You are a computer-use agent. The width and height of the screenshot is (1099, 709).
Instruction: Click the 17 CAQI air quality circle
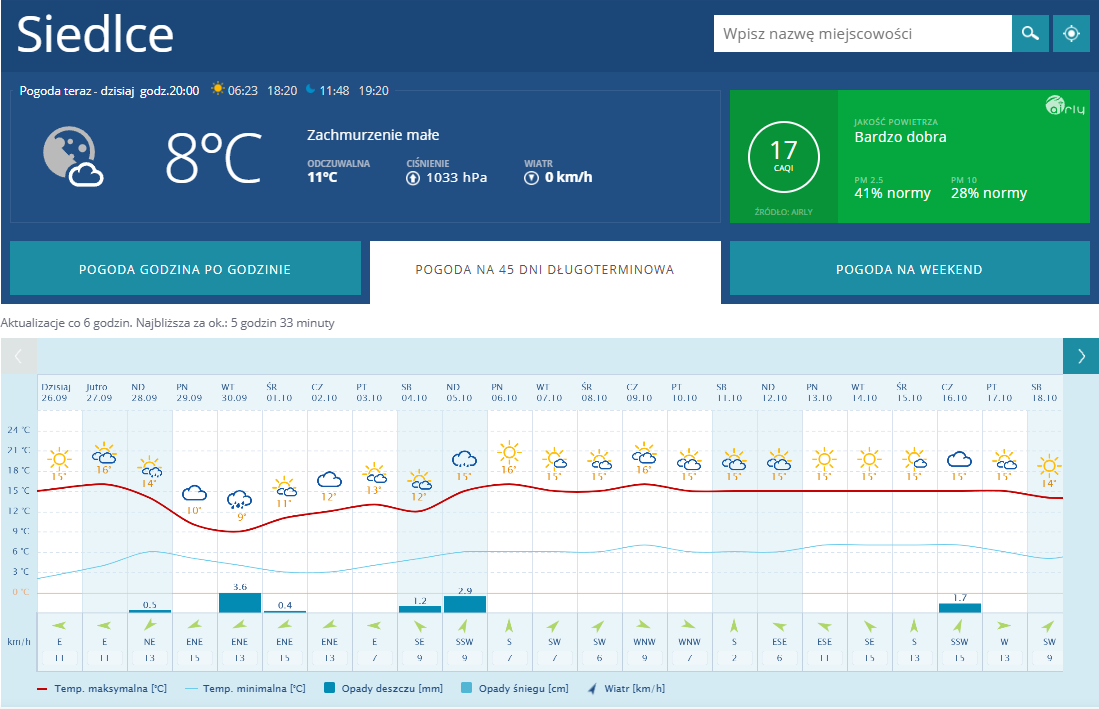783,157
